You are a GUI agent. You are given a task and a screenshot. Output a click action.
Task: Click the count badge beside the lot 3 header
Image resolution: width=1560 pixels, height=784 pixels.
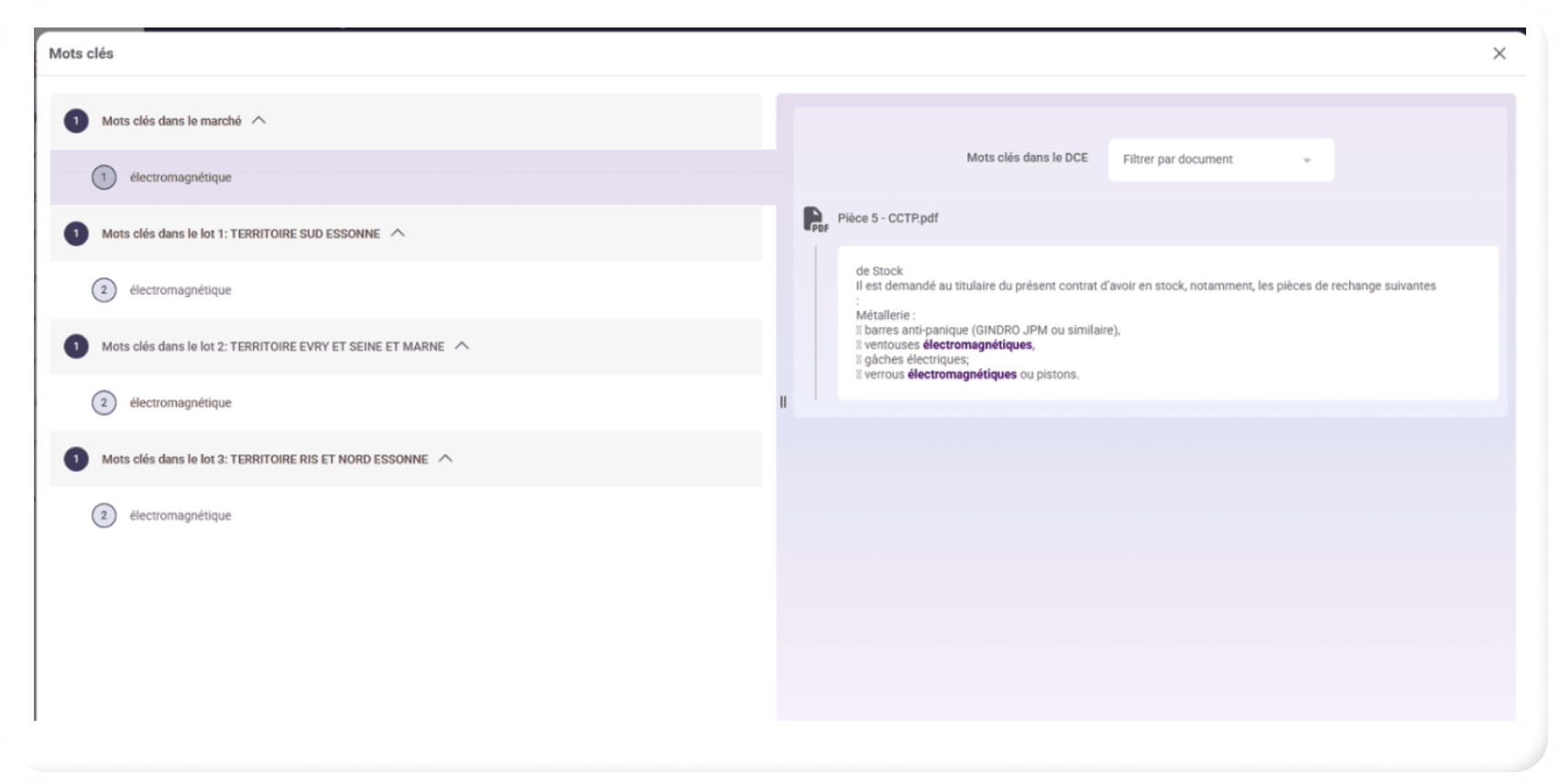click(76, 459)
